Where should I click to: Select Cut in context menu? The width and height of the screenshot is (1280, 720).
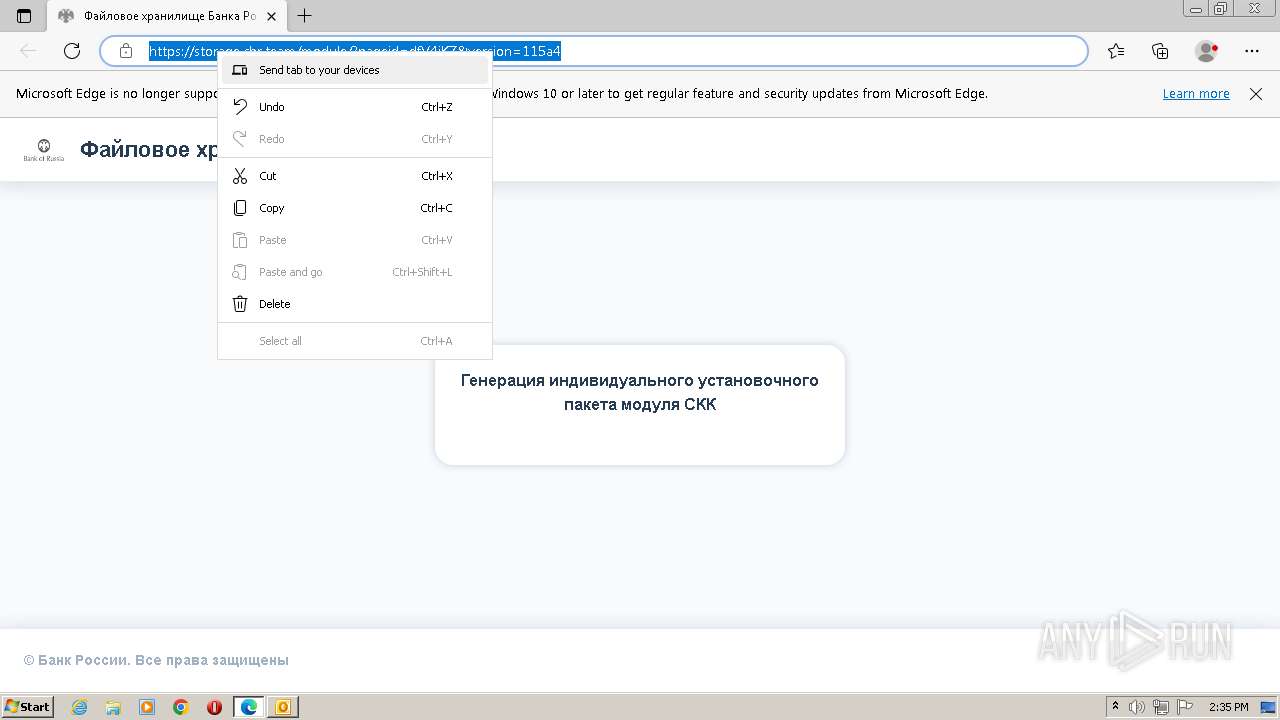[x=355, y=176]
